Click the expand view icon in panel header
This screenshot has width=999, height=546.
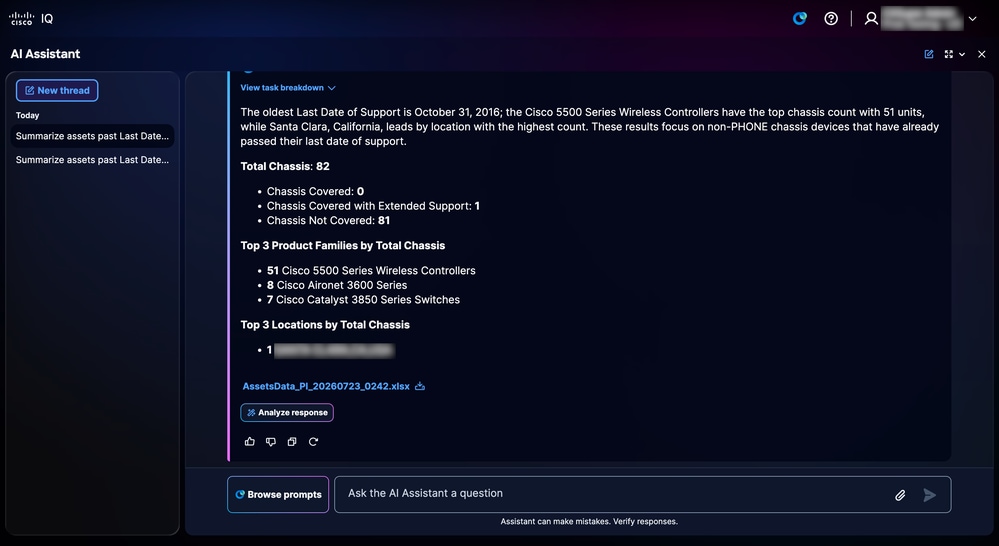click(x=949, y=54)
